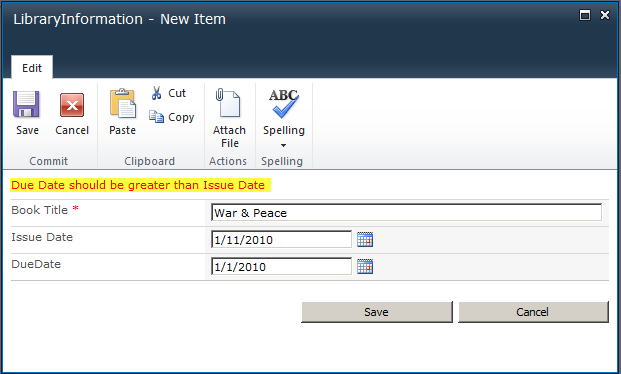Viewport: 621px width, 374px height.
Task: Copy selection using the Copy icon
Action: coord(156,117)
